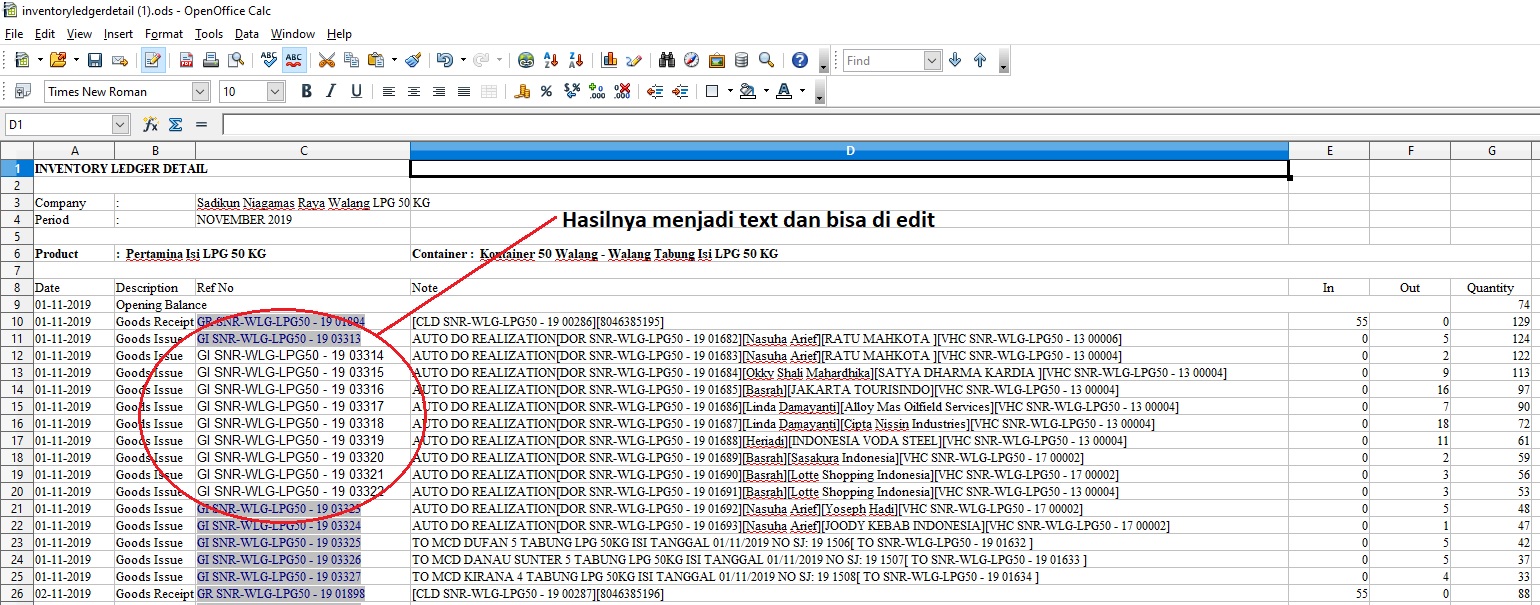This screenshot has height=605, width=1540.
Task: Center cell text horizontally
Action: click(x=414, y=91)
